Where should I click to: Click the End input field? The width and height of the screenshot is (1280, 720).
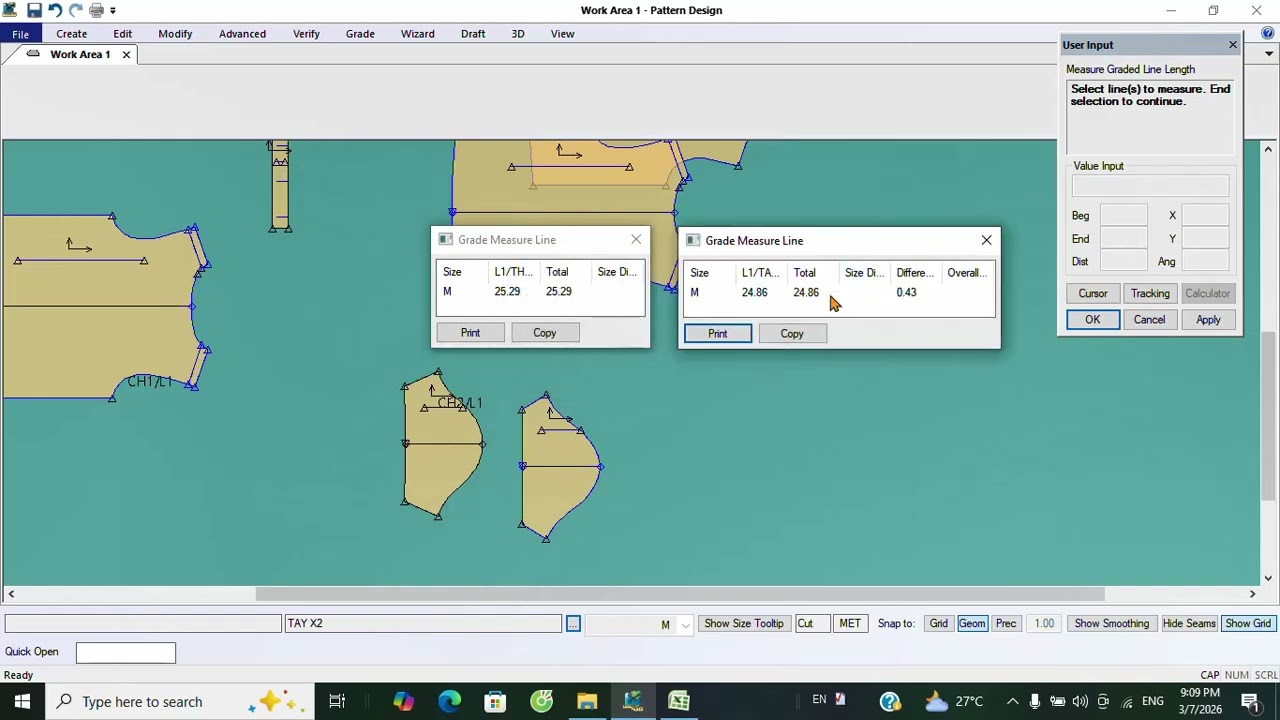(x=1123, y=238)
